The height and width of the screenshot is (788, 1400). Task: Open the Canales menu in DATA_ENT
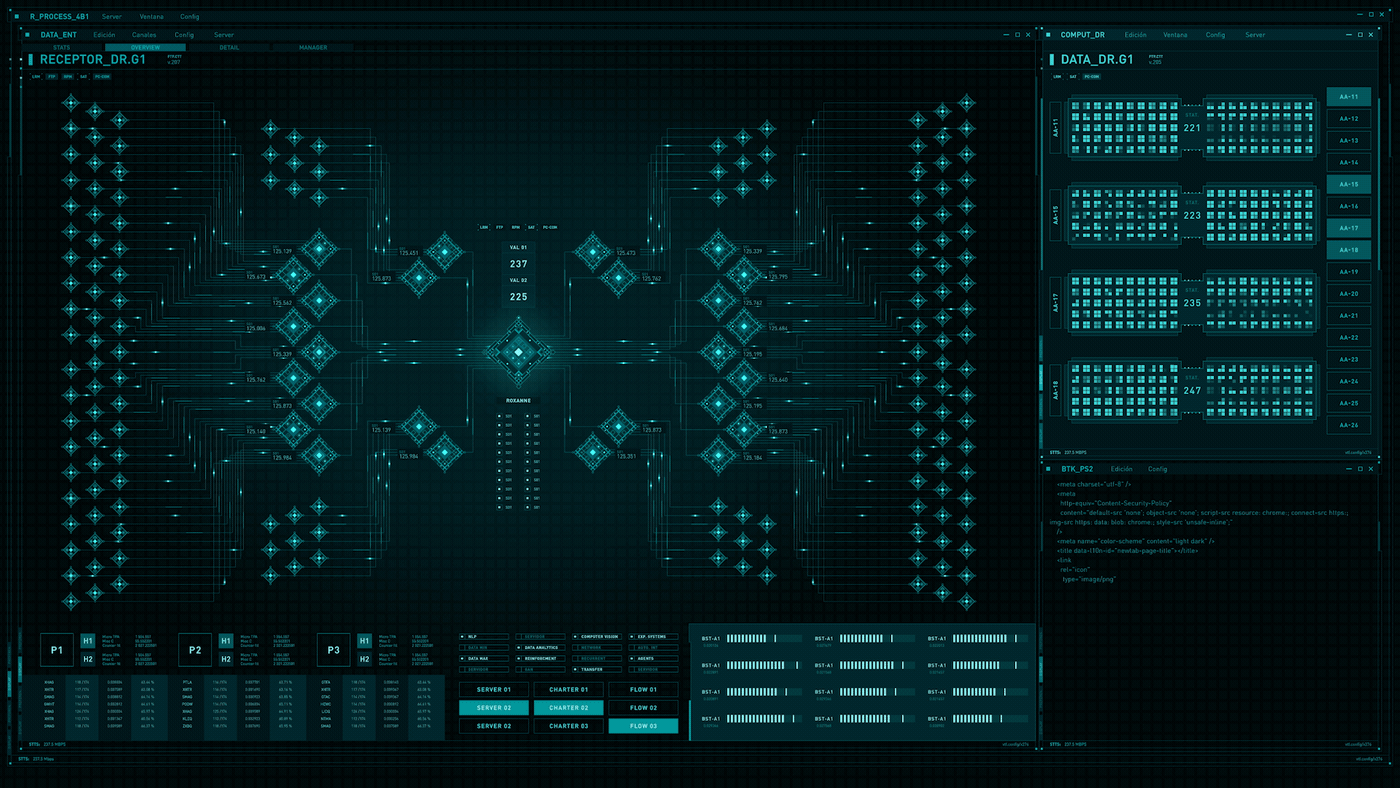[144, 35]
